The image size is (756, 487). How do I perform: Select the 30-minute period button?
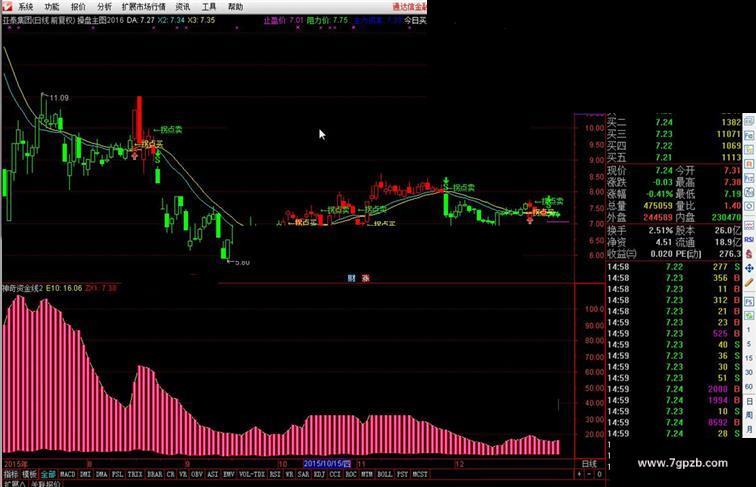pyautogui.click(x=749, y=373)
